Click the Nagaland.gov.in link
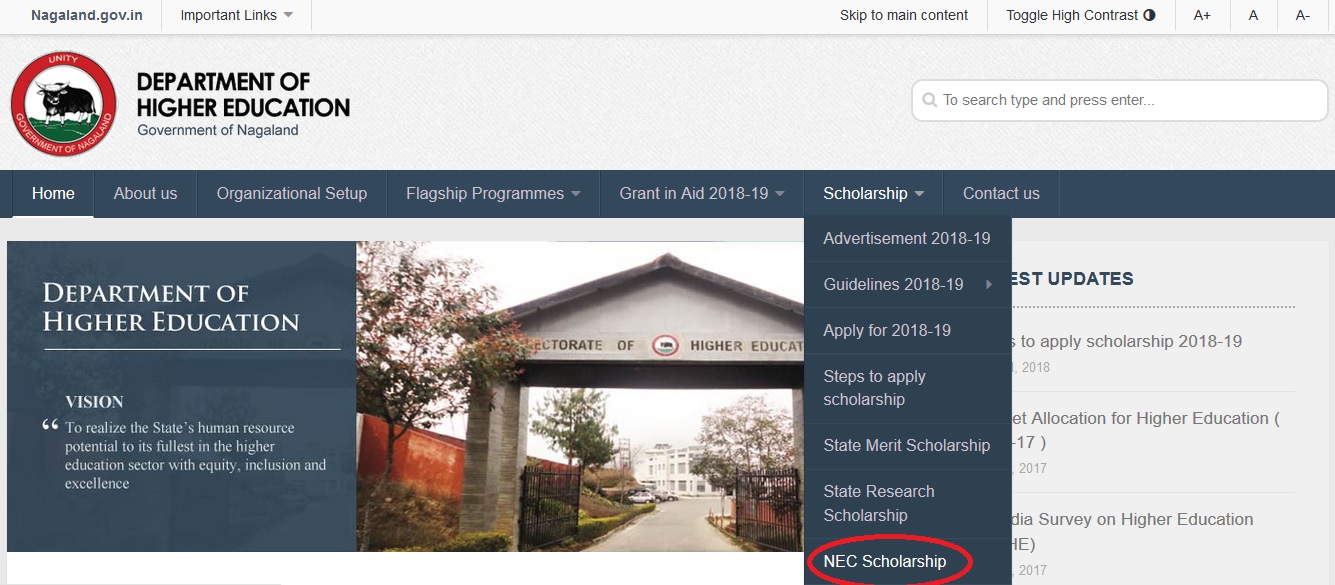 pyautogui.click(x=87, y=15)
